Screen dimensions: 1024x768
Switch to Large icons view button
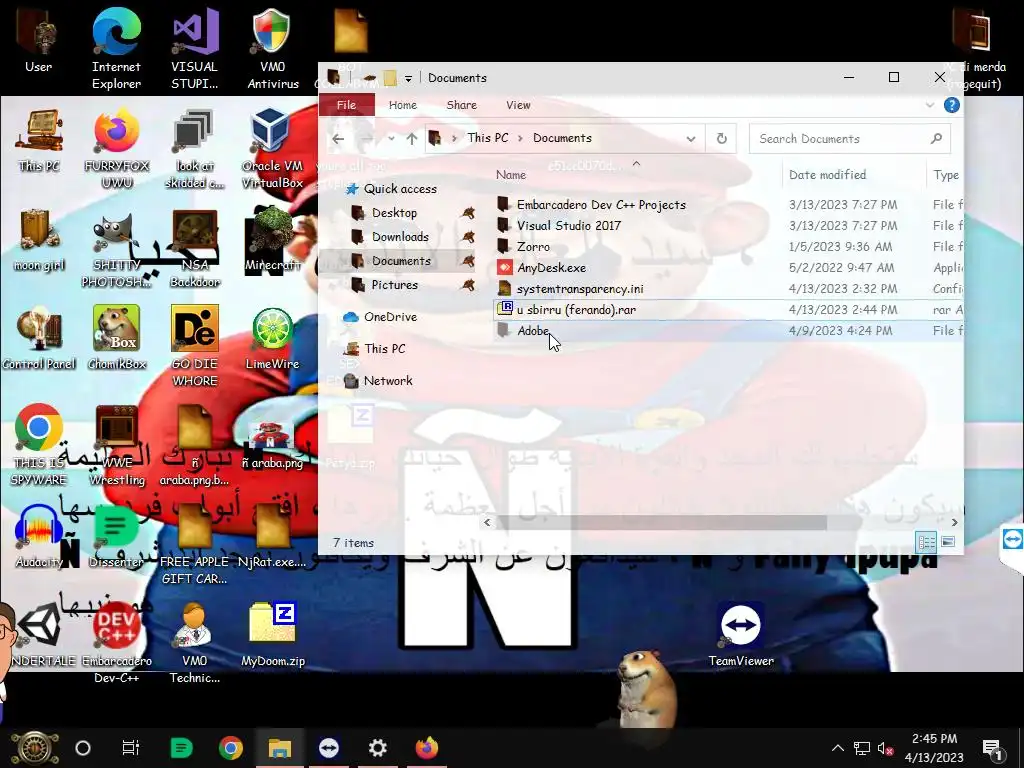(x=948, y=542)
